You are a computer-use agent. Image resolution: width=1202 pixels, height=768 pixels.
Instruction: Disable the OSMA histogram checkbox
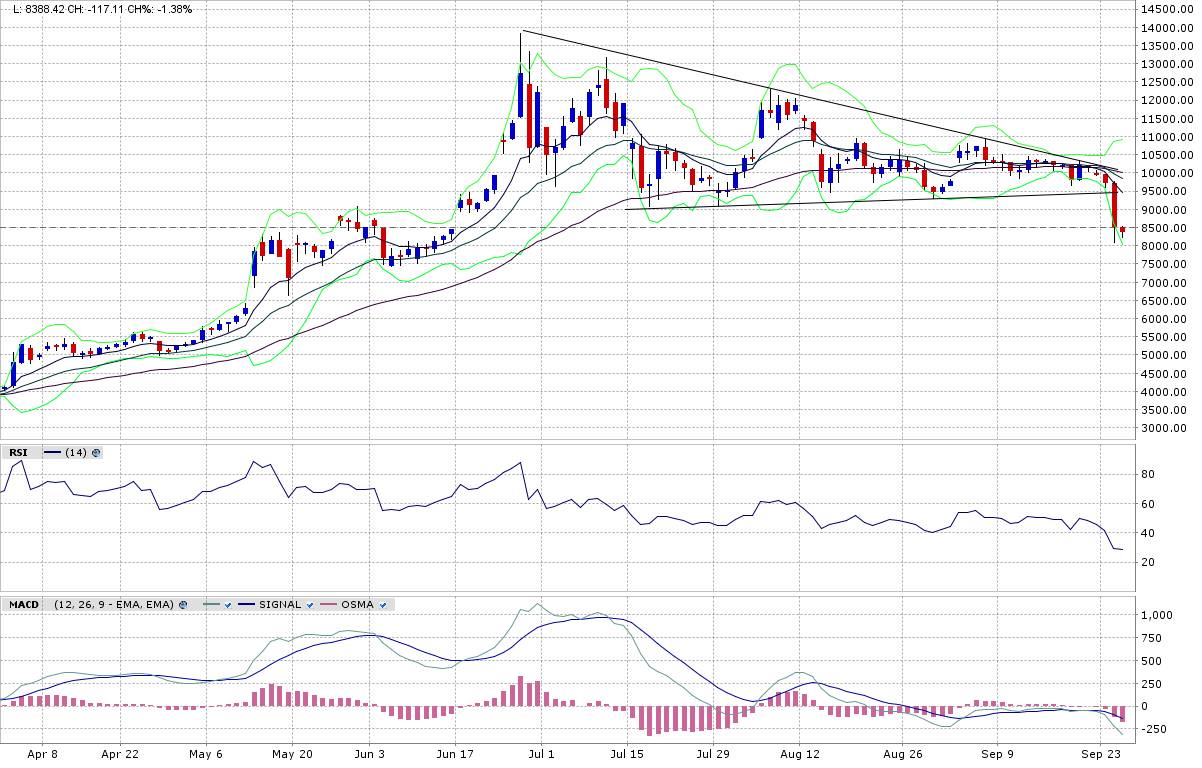(382, 605)
